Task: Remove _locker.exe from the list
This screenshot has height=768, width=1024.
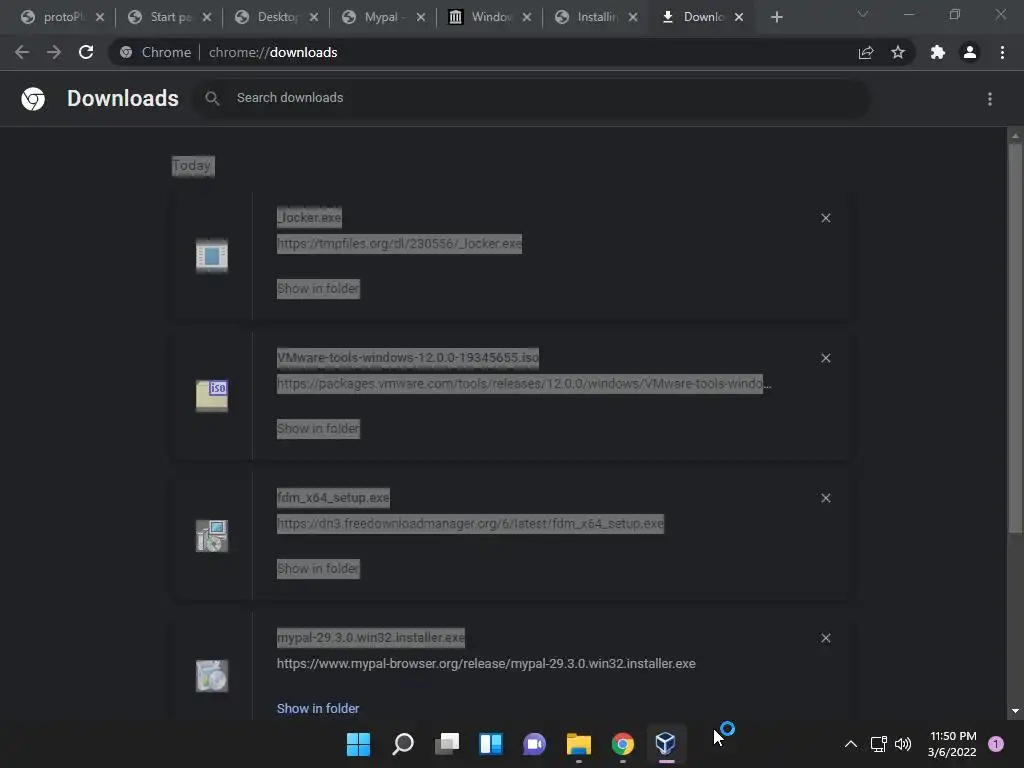Action: pyautogui.click(x=825, y=218)
